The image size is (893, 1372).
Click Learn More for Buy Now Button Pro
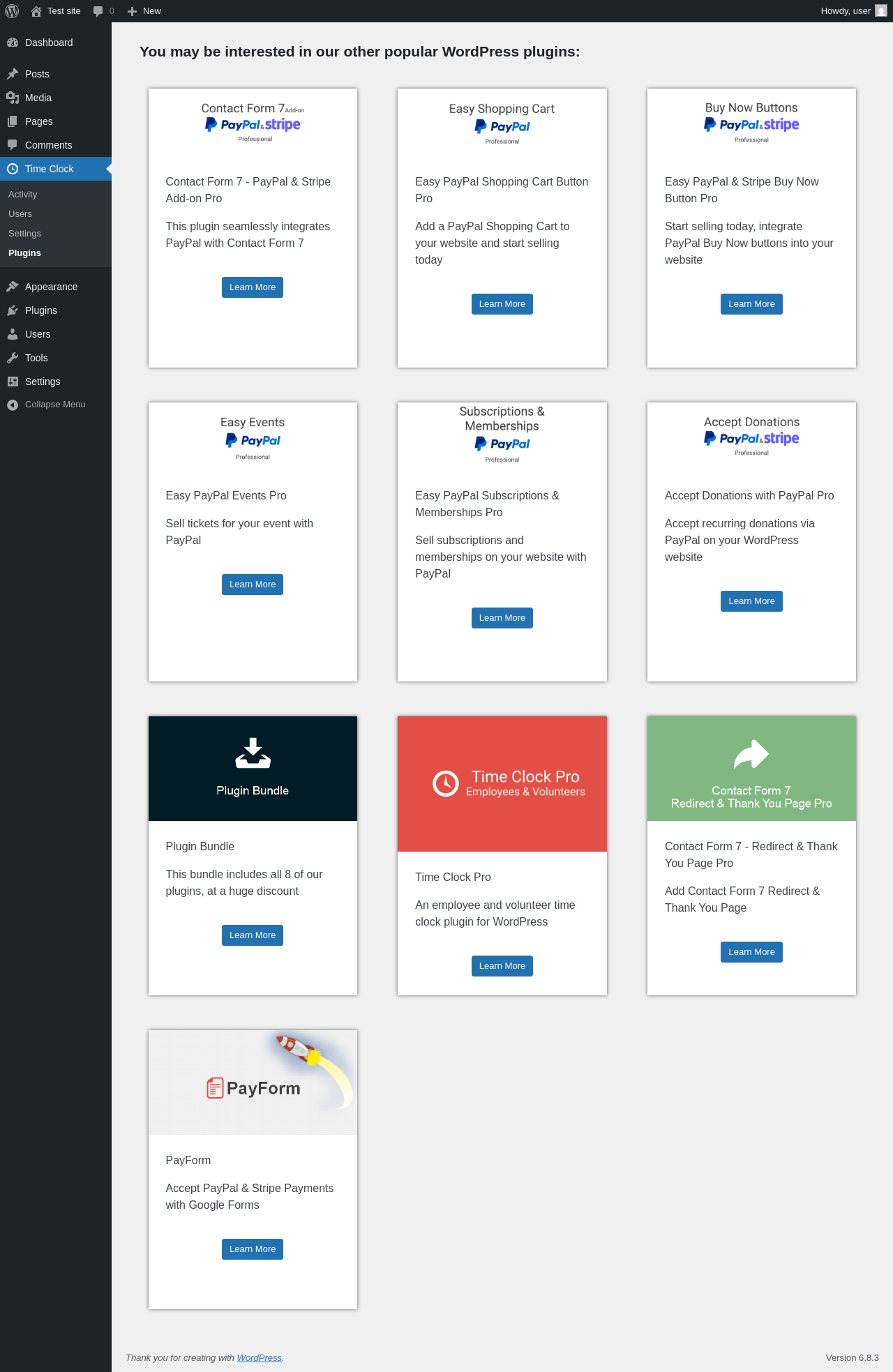751,304
